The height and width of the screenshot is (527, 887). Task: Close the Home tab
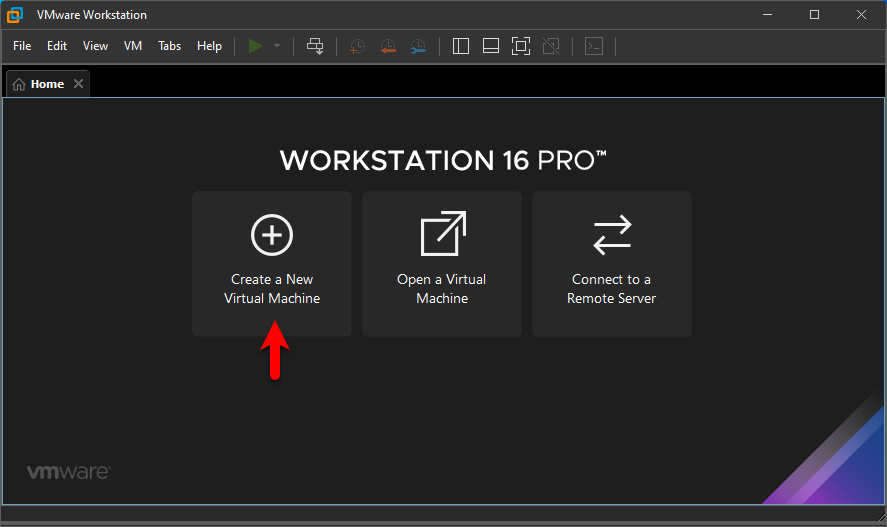(79, 84)
